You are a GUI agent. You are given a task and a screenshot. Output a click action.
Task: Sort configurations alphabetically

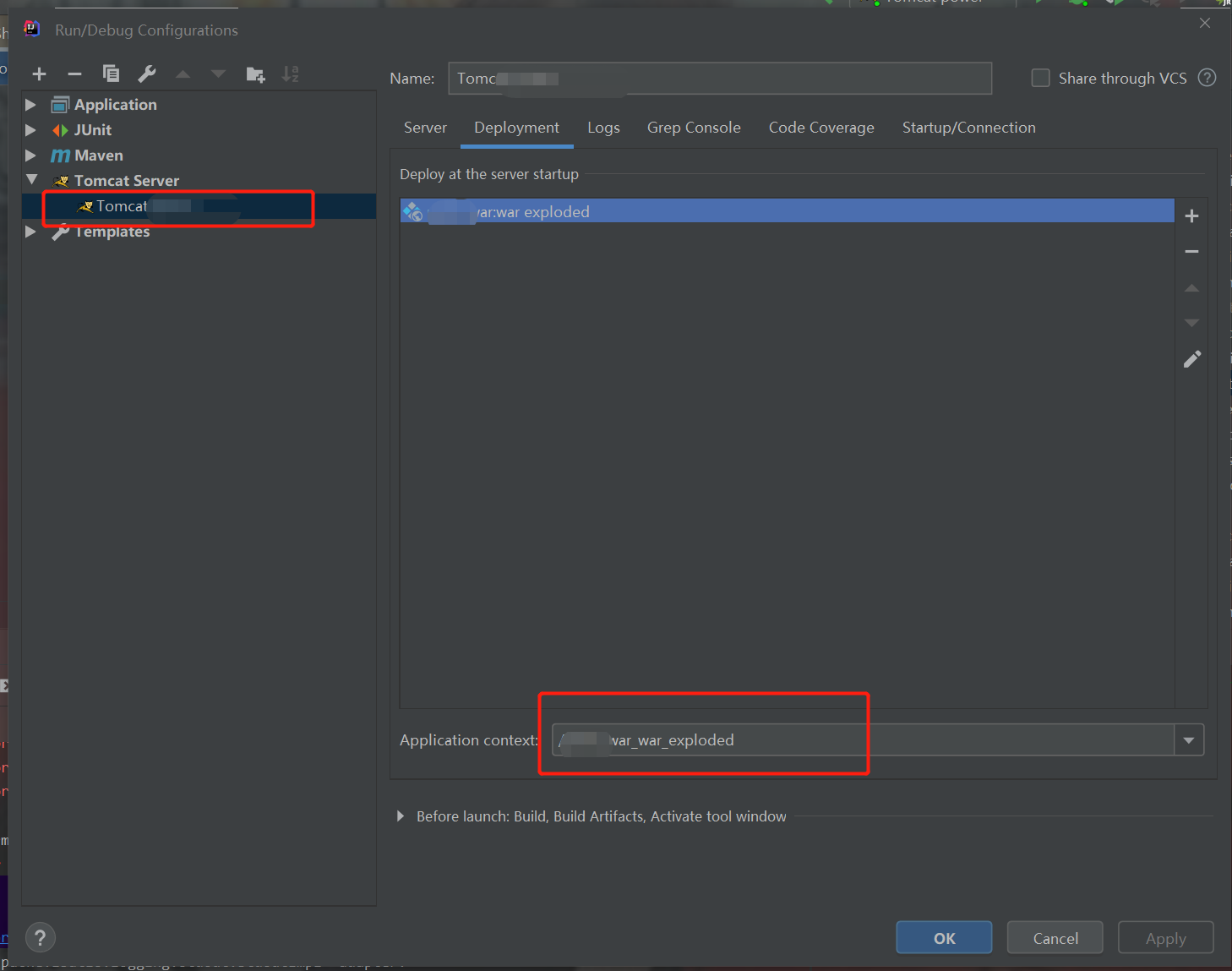[291, 74]
